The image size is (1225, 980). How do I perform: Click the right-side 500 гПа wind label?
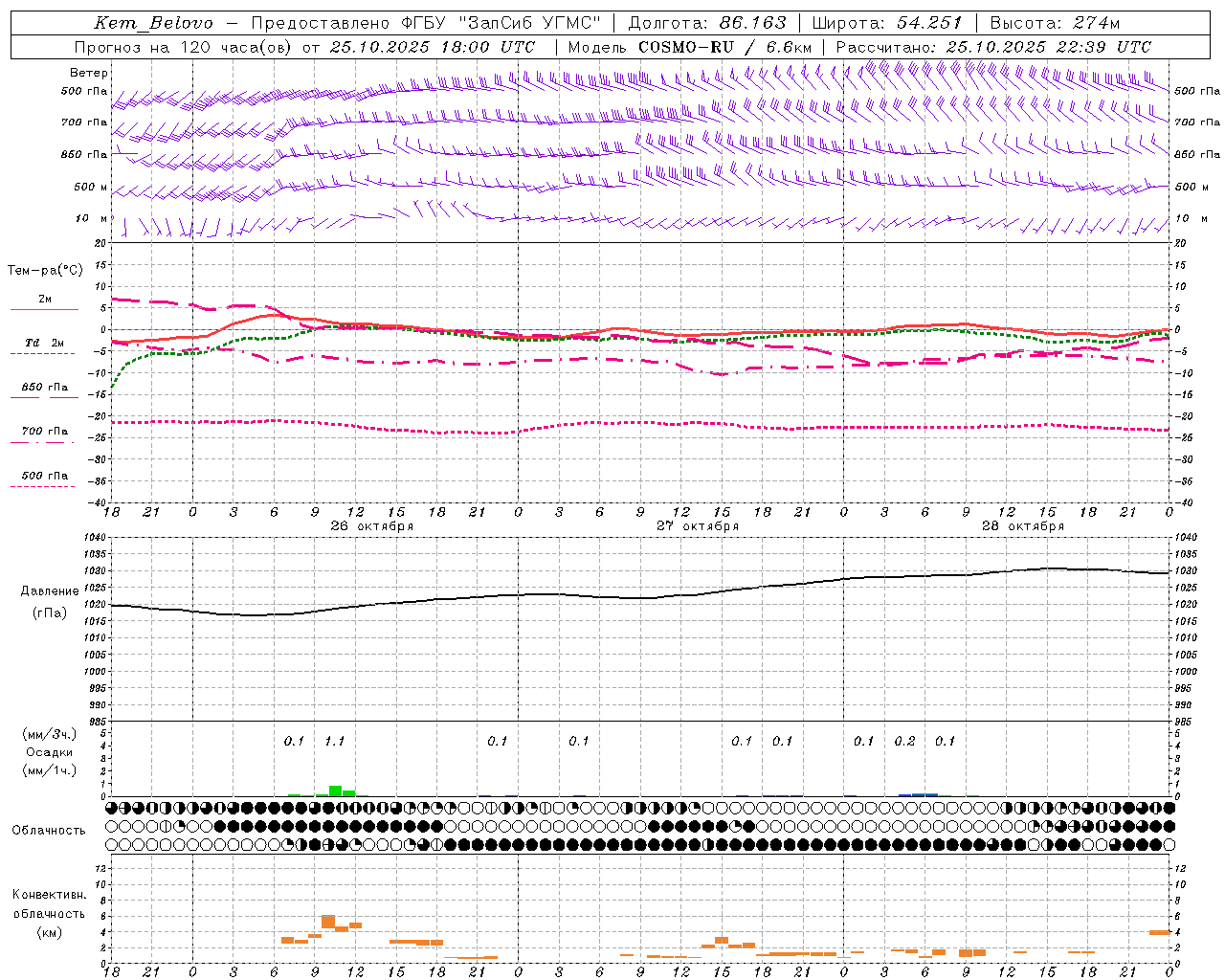1197,91
